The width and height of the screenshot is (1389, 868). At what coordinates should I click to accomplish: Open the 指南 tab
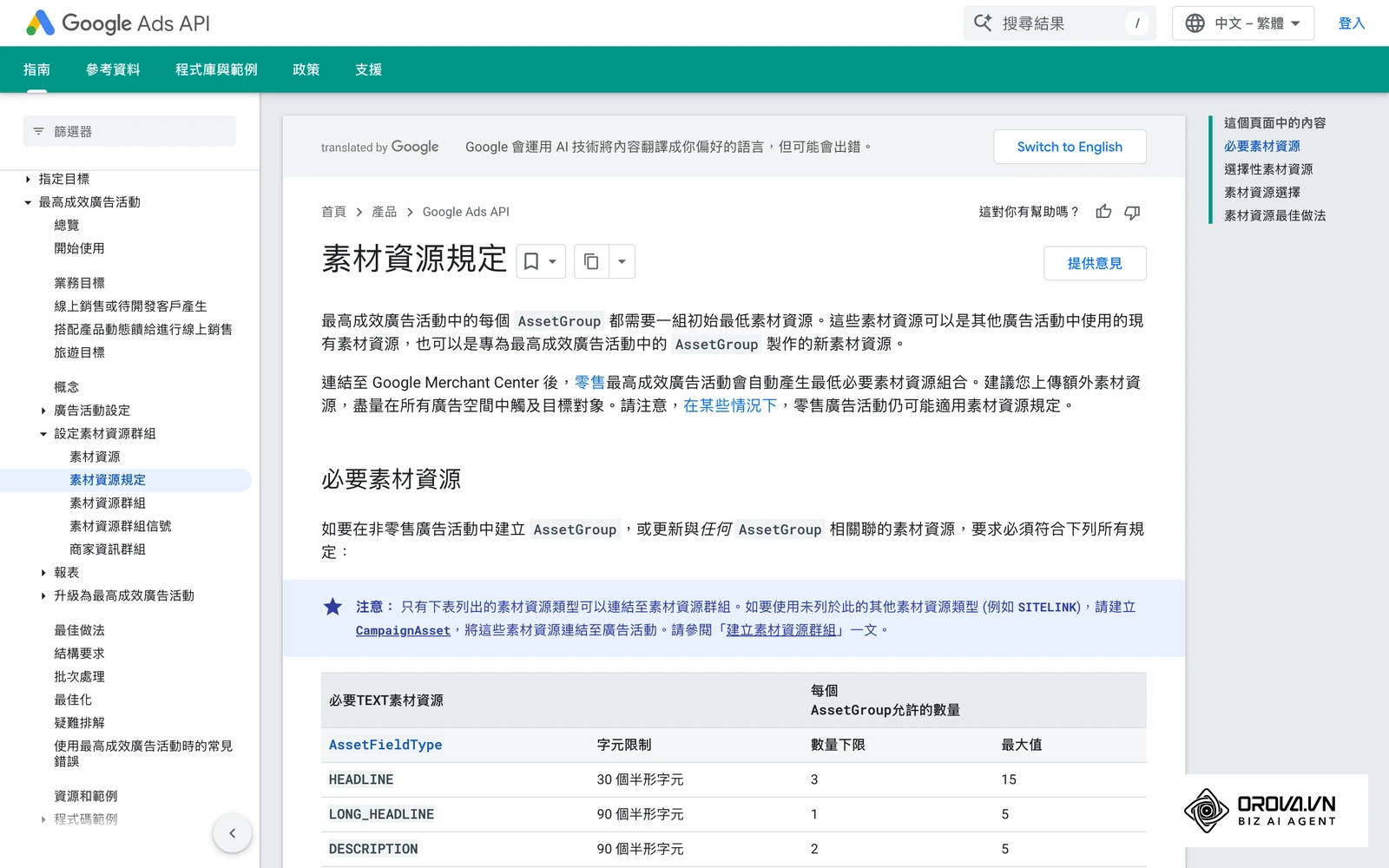click(36, 69)
